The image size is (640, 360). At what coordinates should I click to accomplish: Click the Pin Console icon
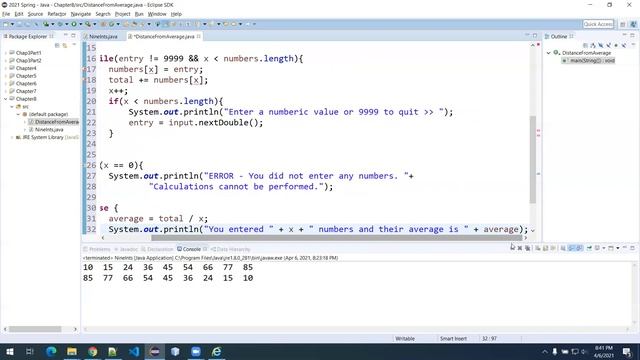(x=589, y=248)
